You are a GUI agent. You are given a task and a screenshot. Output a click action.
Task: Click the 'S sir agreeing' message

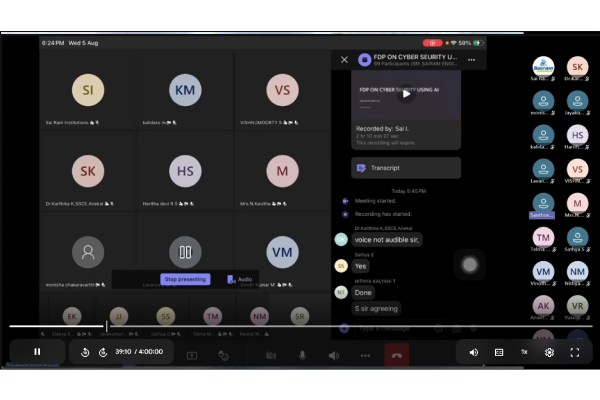pyautogui.click(x=376, y=308)
